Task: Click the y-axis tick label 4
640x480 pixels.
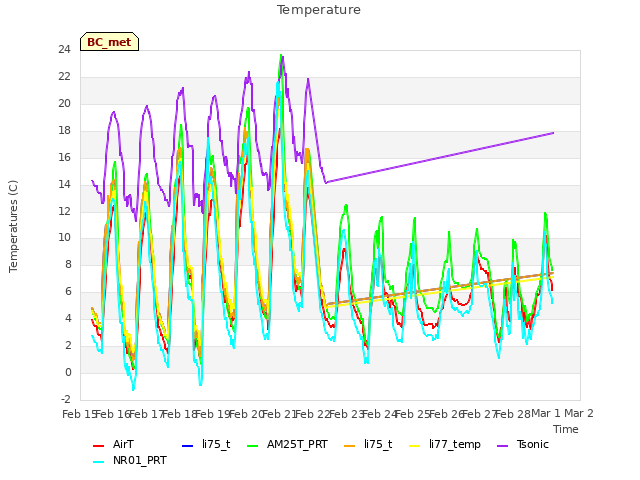Action: pos(68,318)
